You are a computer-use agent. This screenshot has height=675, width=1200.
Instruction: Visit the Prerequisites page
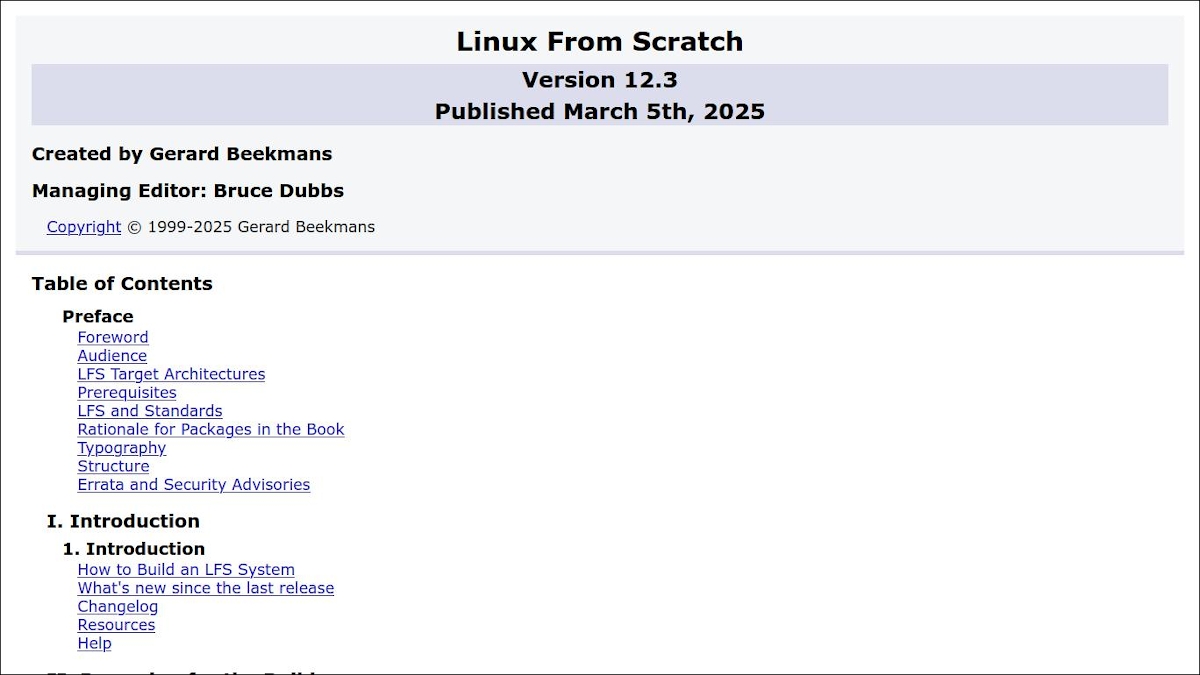coord(127,393)
